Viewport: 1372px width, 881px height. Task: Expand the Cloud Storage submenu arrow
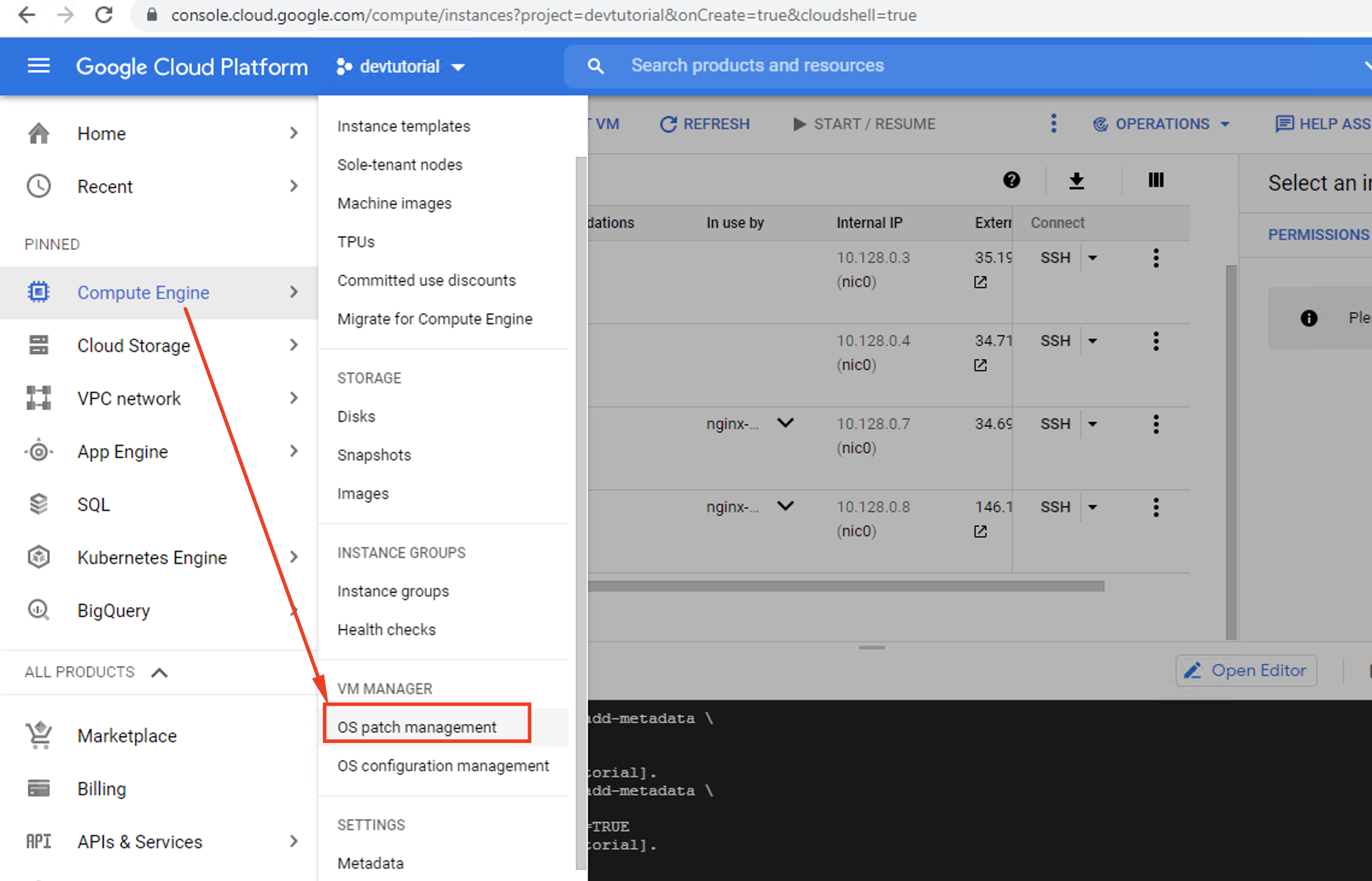click(293, 345)
